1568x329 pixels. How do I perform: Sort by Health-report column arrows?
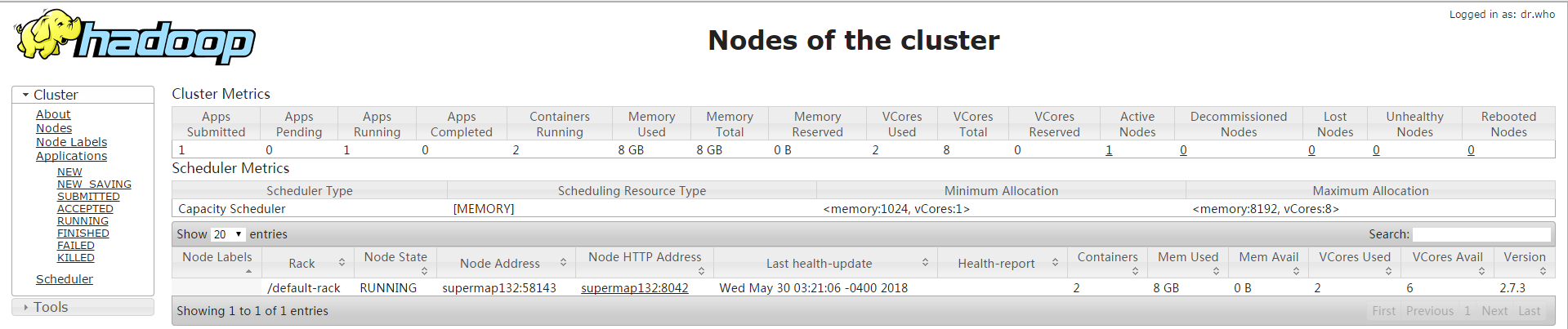(1055, 263)
